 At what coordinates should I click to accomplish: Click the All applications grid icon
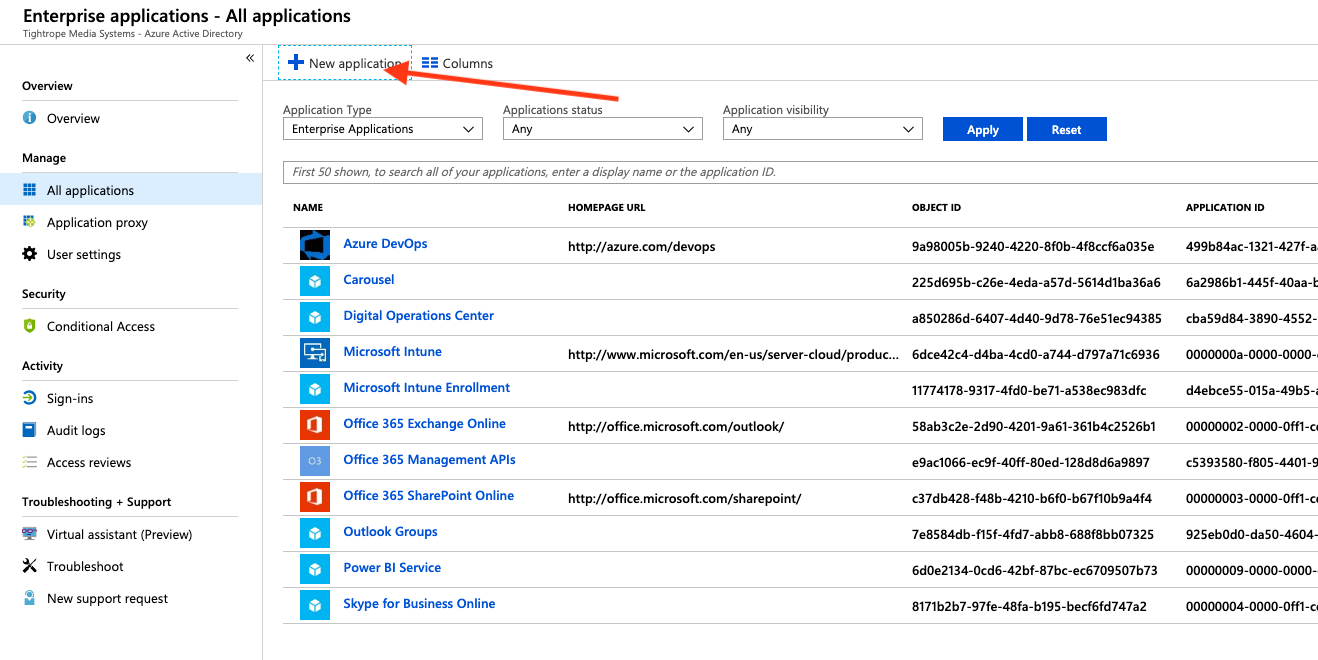click(29, 190)
